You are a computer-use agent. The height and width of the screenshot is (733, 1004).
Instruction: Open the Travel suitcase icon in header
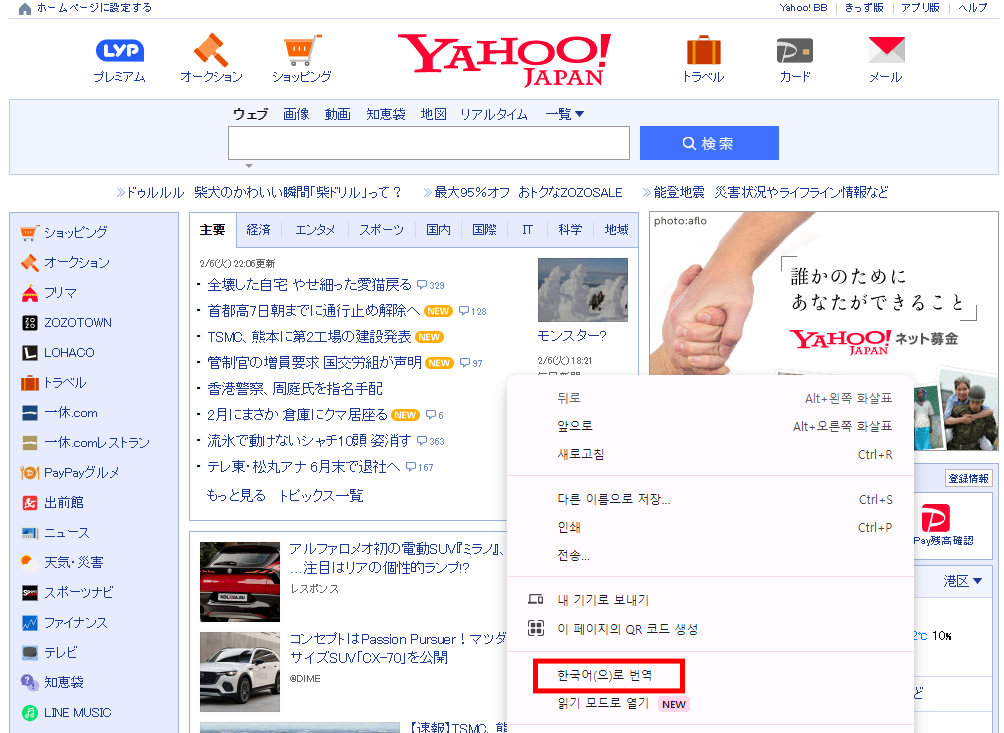click(704, 50)
